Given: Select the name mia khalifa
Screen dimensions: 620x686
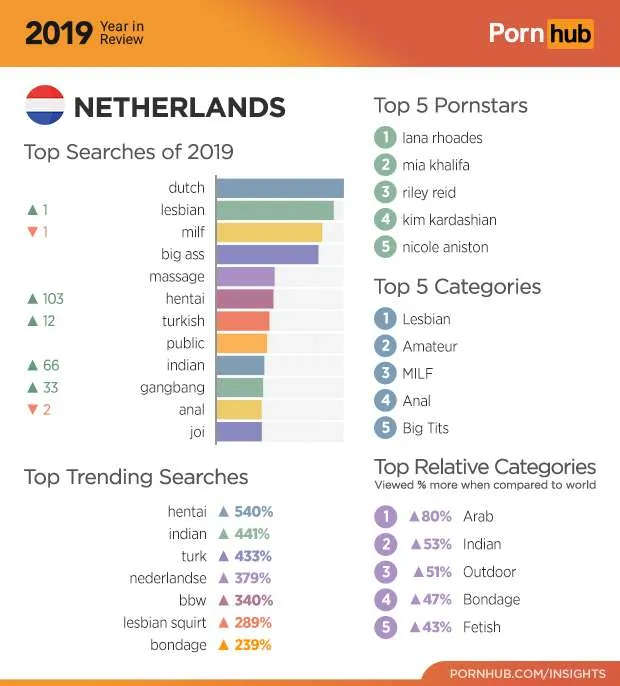Looking at the screenshot, I should (x=435, y=165).
